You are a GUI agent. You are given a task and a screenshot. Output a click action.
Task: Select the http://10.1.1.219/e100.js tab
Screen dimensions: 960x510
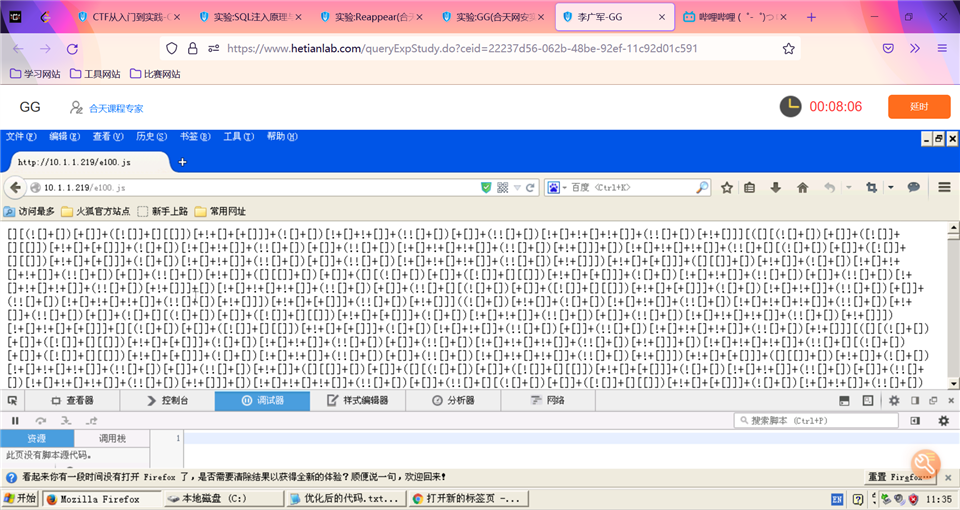tap(87, 162)
